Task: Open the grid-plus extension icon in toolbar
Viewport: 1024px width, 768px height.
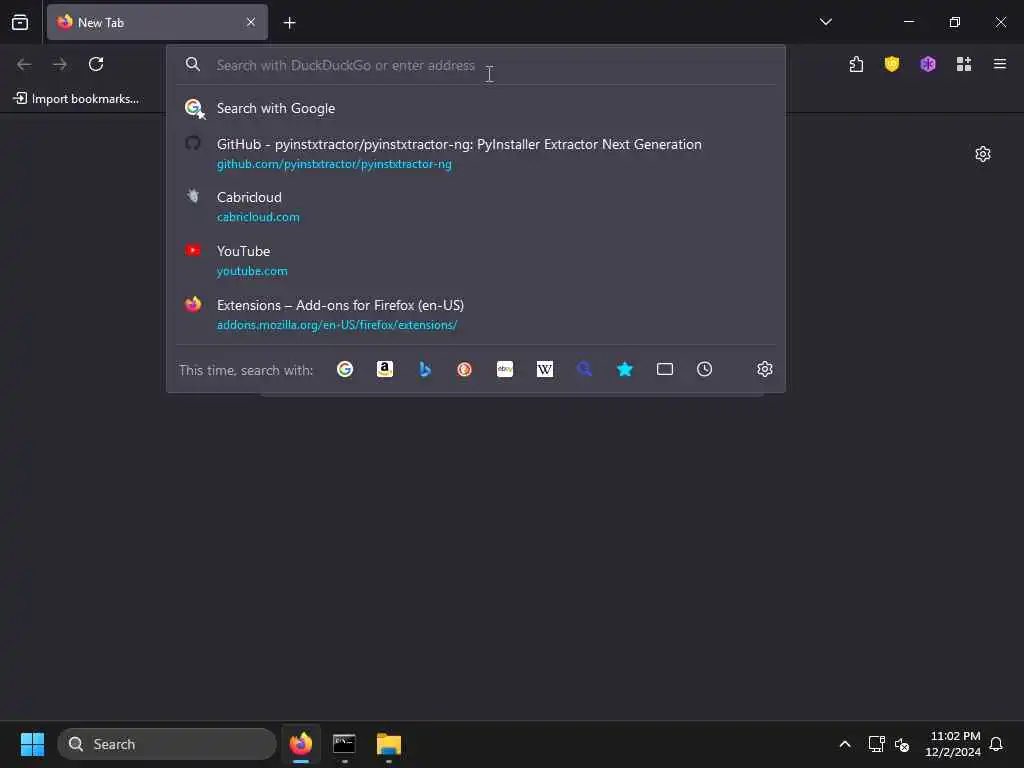Action: pyautogui.click(x=964, y=64)
